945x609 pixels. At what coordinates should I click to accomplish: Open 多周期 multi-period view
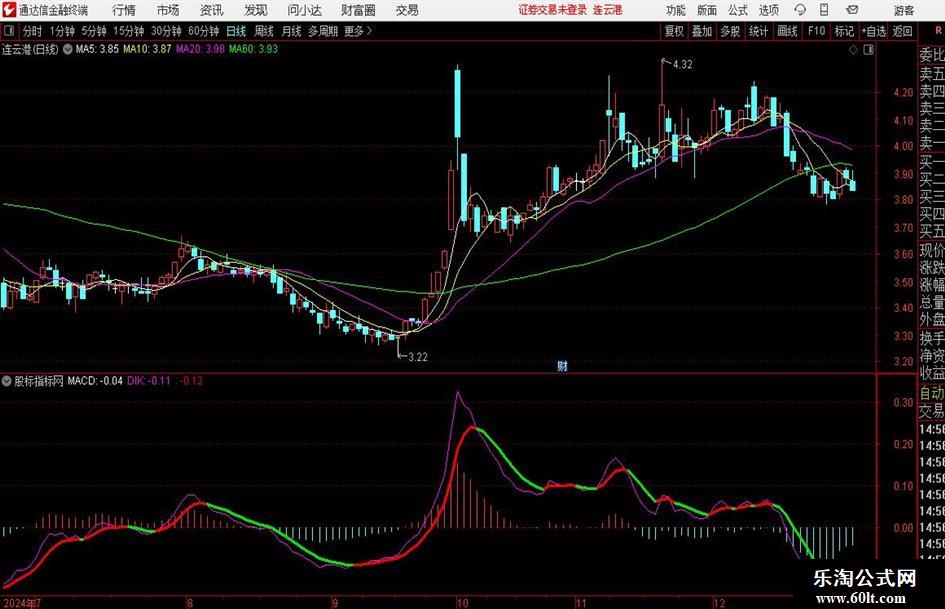(x=323, y=31)
